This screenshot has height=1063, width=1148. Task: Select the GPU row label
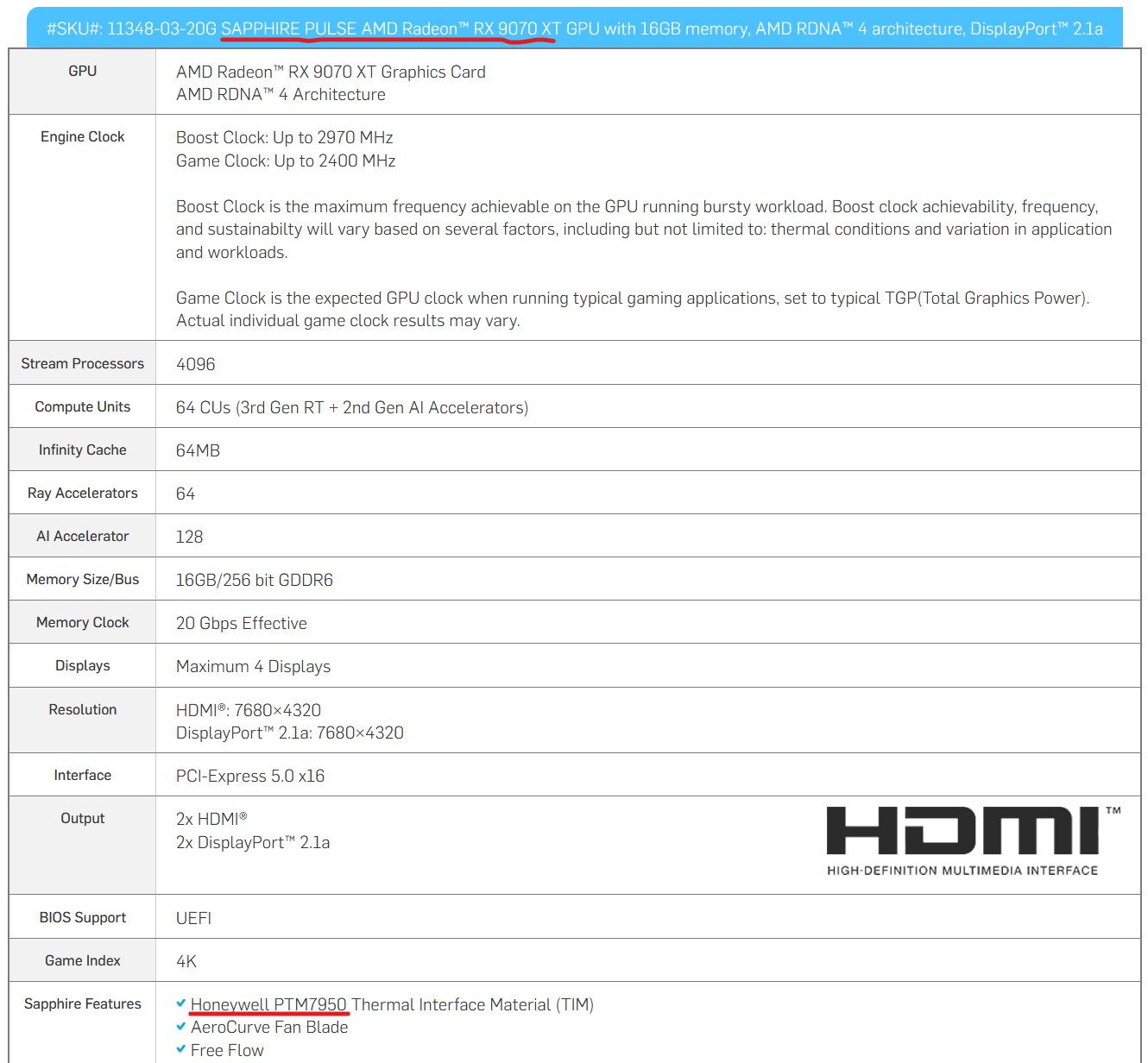coord(83,71)
